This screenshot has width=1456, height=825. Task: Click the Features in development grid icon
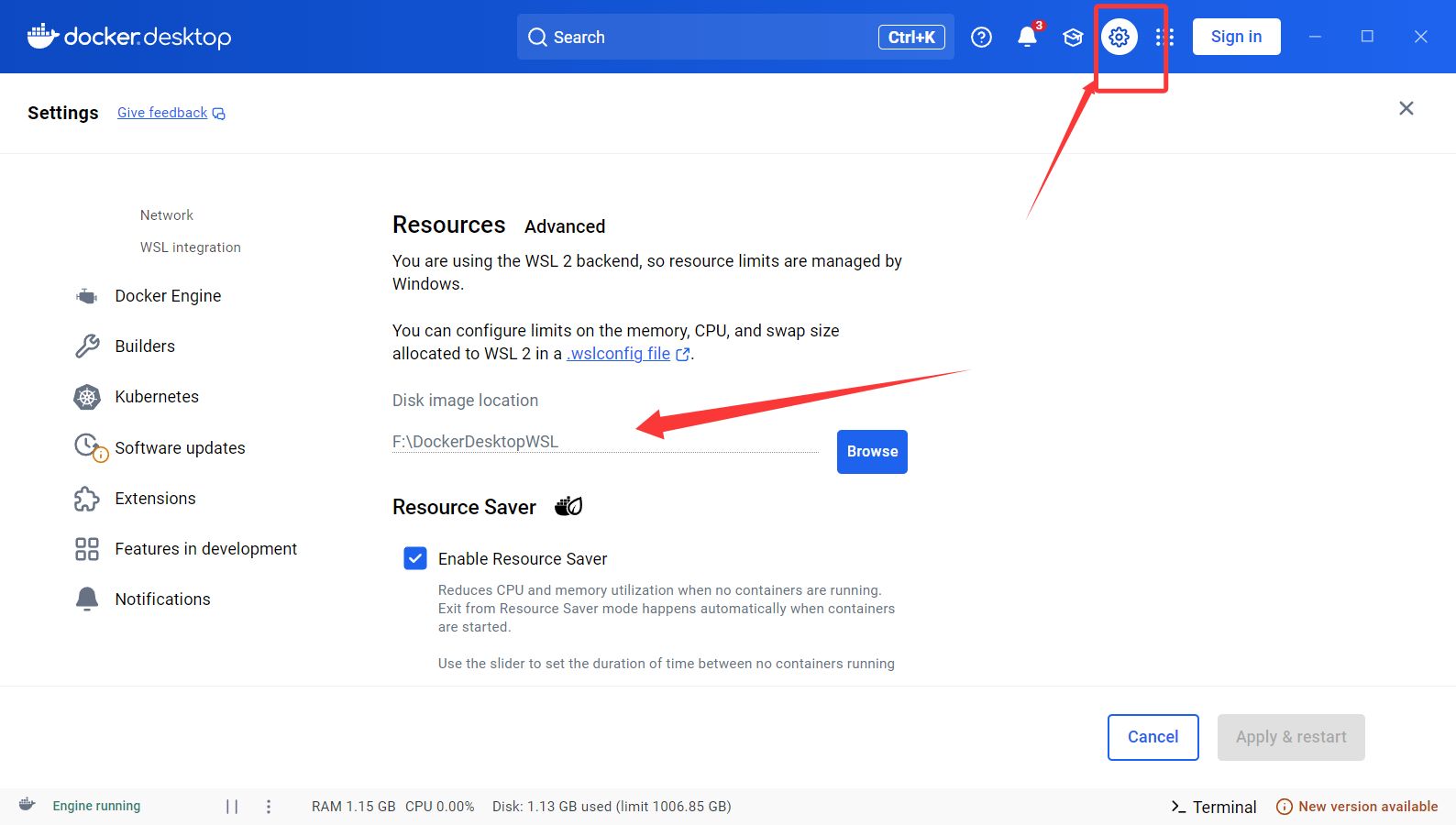[87, 549]
